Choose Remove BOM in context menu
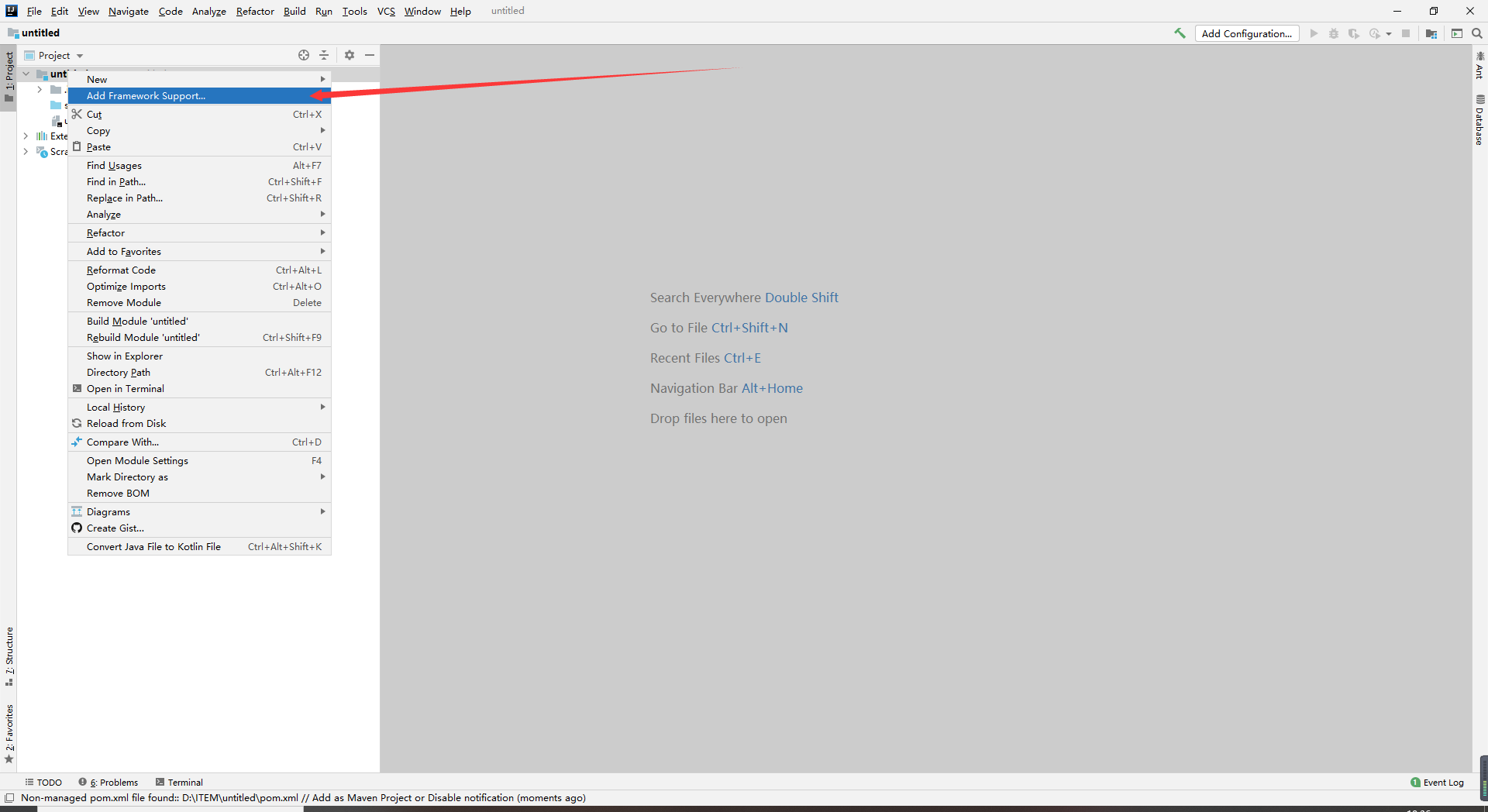 [x=199, y=493]
